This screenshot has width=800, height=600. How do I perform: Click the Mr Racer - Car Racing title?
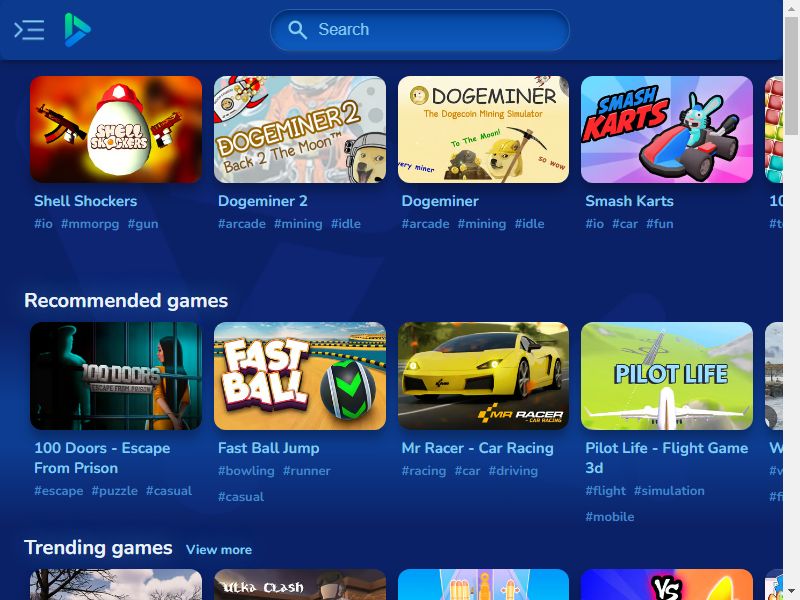coord(478,448)
